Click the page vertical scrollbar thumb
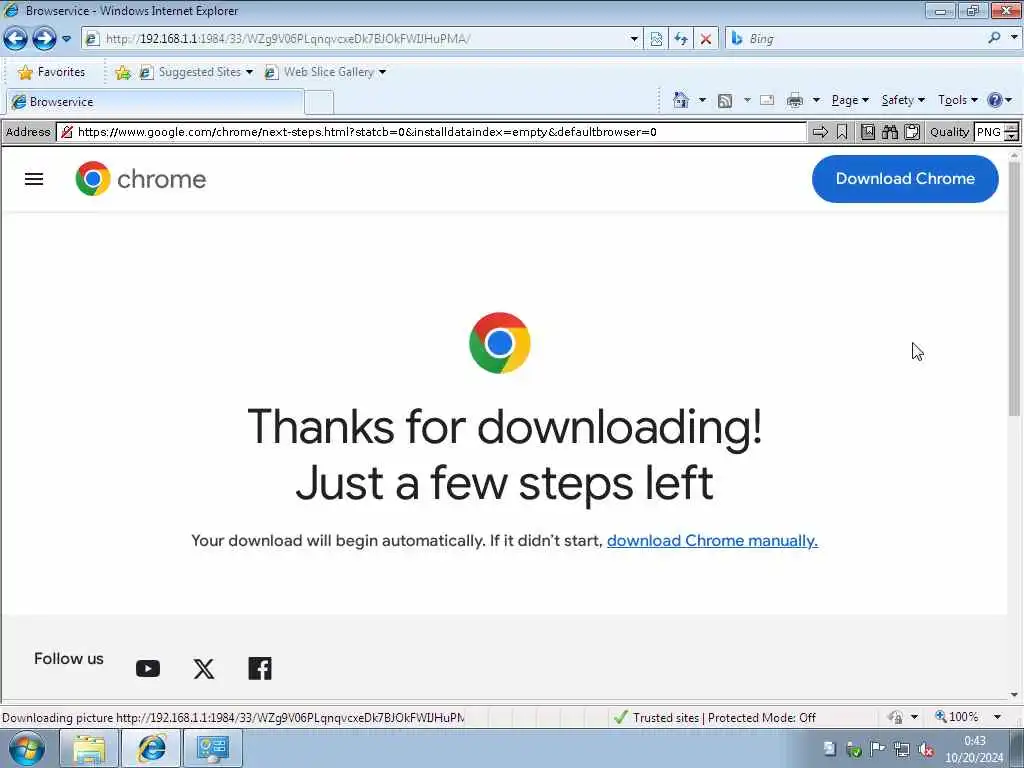 (x=1014, y=289)
